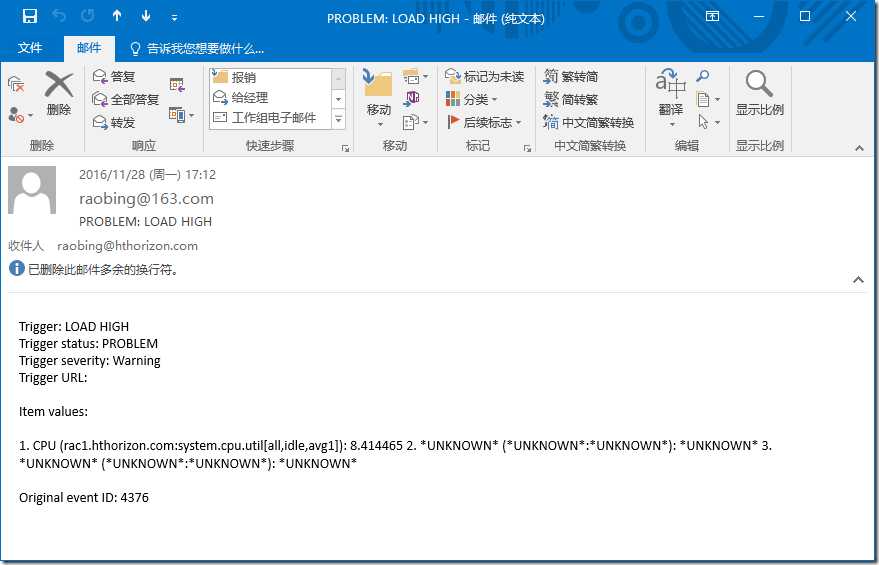Send message to OneNote
The height and width of the screenshot is (565, 879).
pyautogui.click(x=411, y=99)
